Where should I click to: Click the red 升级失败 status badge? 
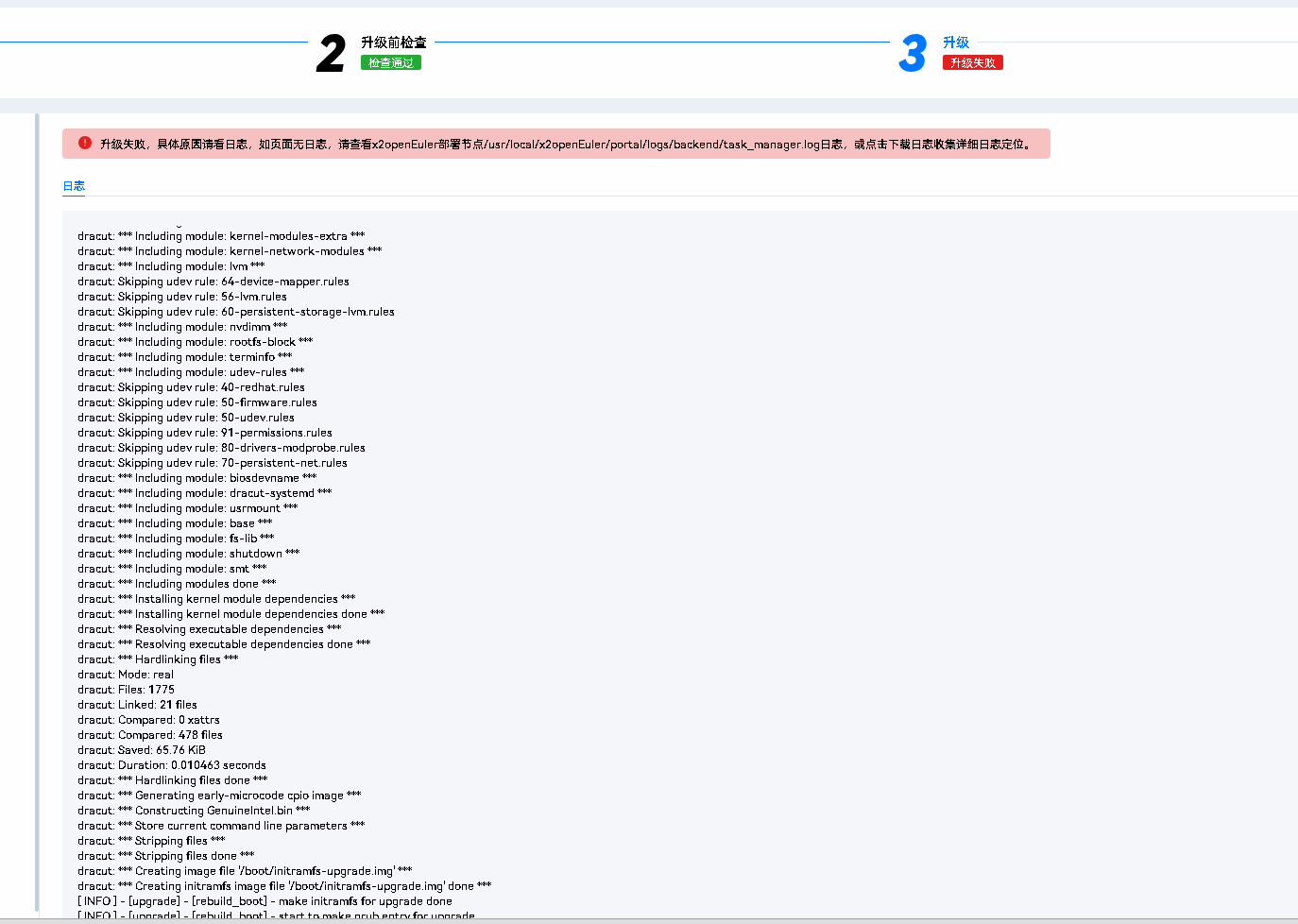(x=972, y=63)
